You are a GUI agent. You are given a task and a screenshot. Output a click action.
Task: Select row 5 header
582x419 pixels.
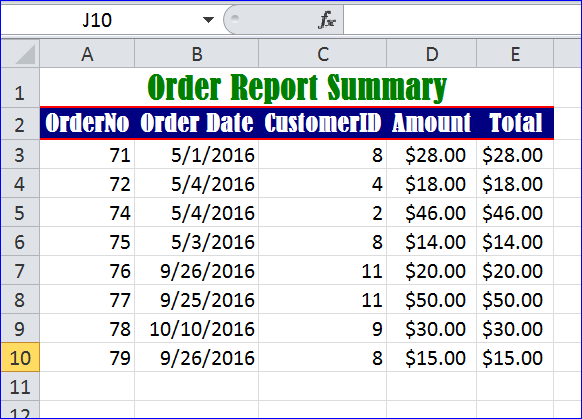click(x=20, y=213)
